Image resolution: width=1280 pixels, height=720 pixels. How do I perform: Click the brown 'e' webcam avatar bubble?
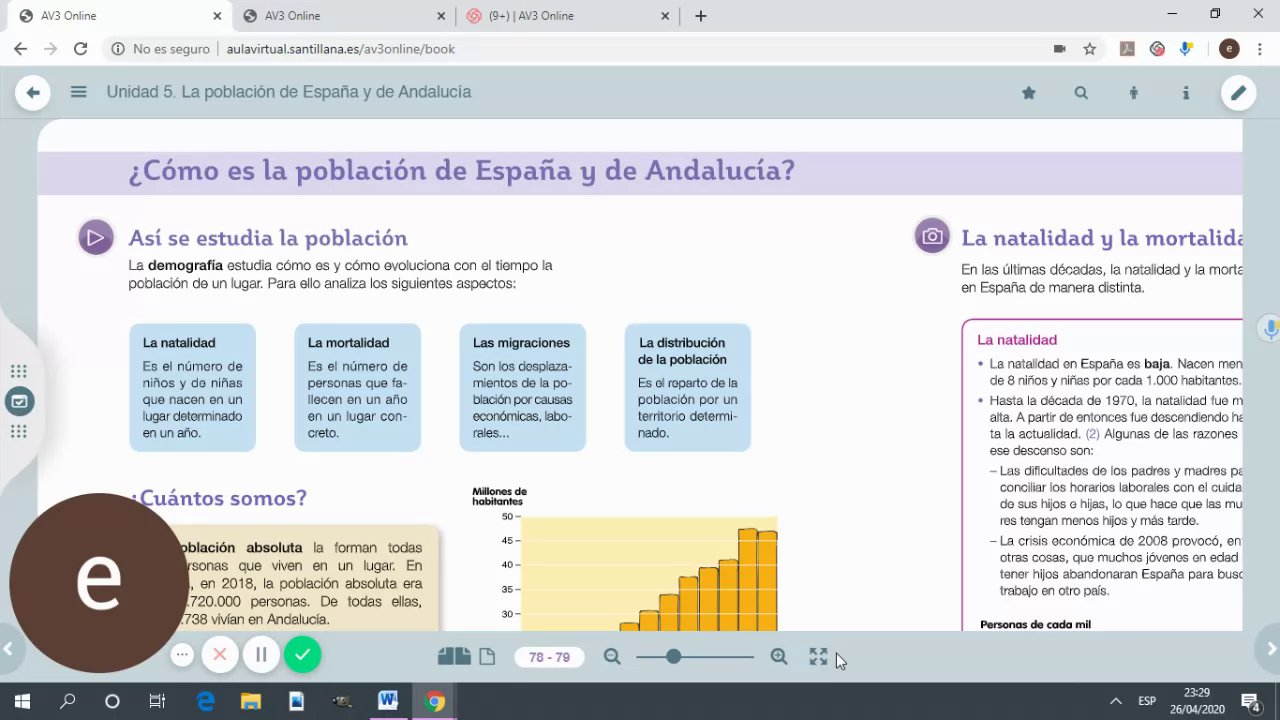click(x=98, y=583)
